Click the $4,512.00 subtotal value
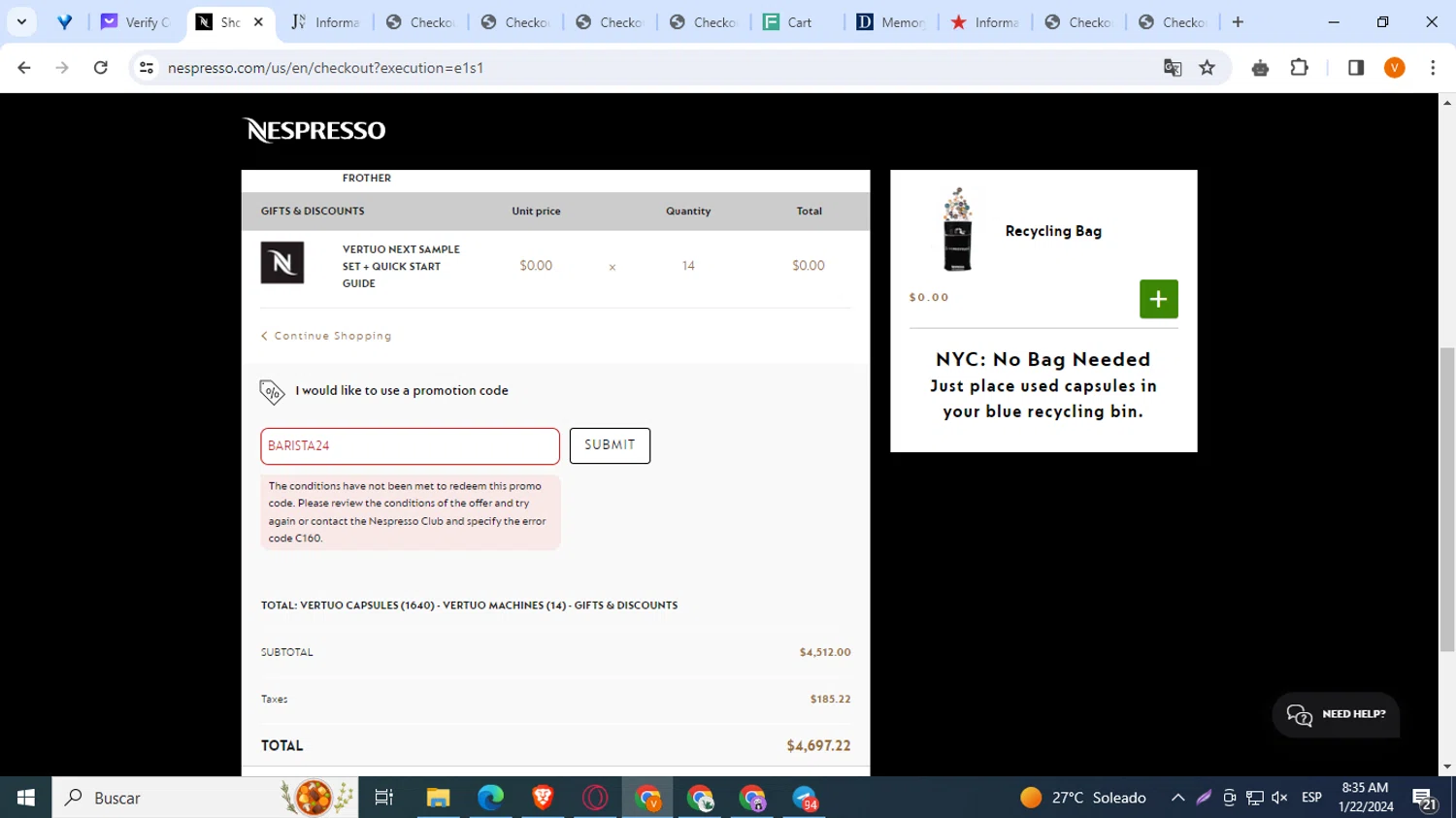 825,652
